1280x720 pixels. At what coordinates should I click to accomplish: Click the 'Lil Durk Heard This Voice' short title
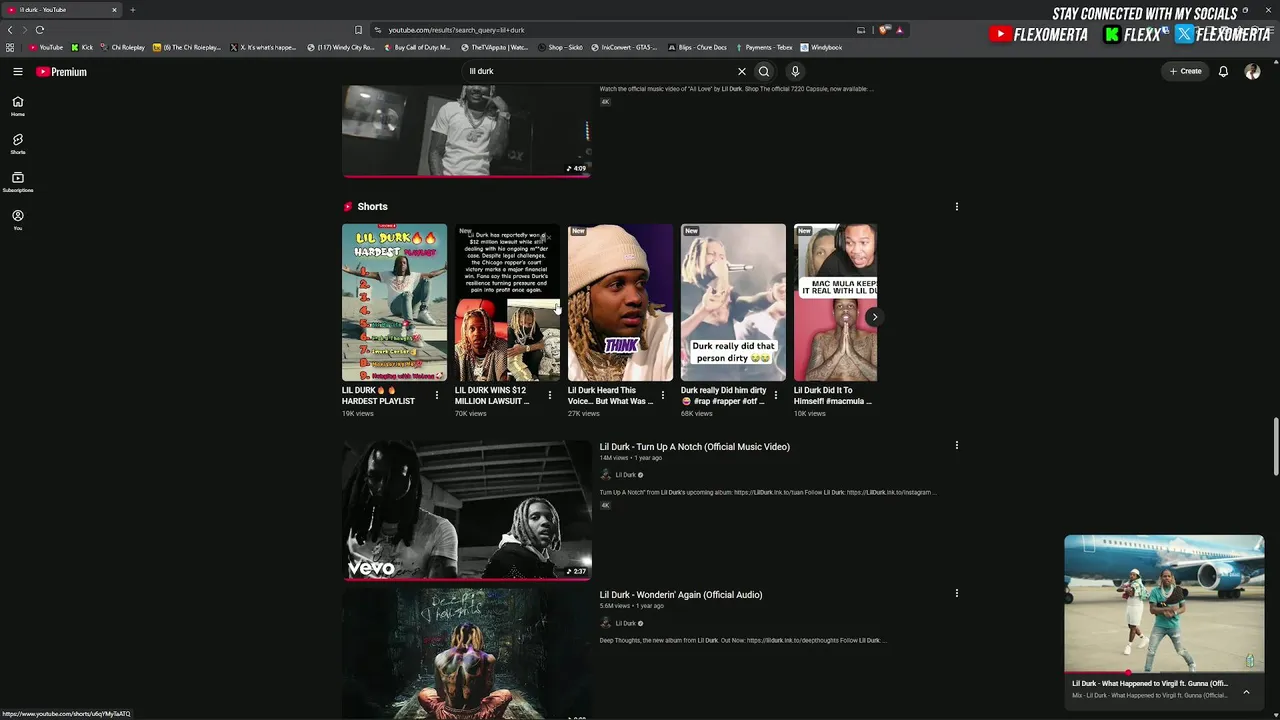coord(611,396)
